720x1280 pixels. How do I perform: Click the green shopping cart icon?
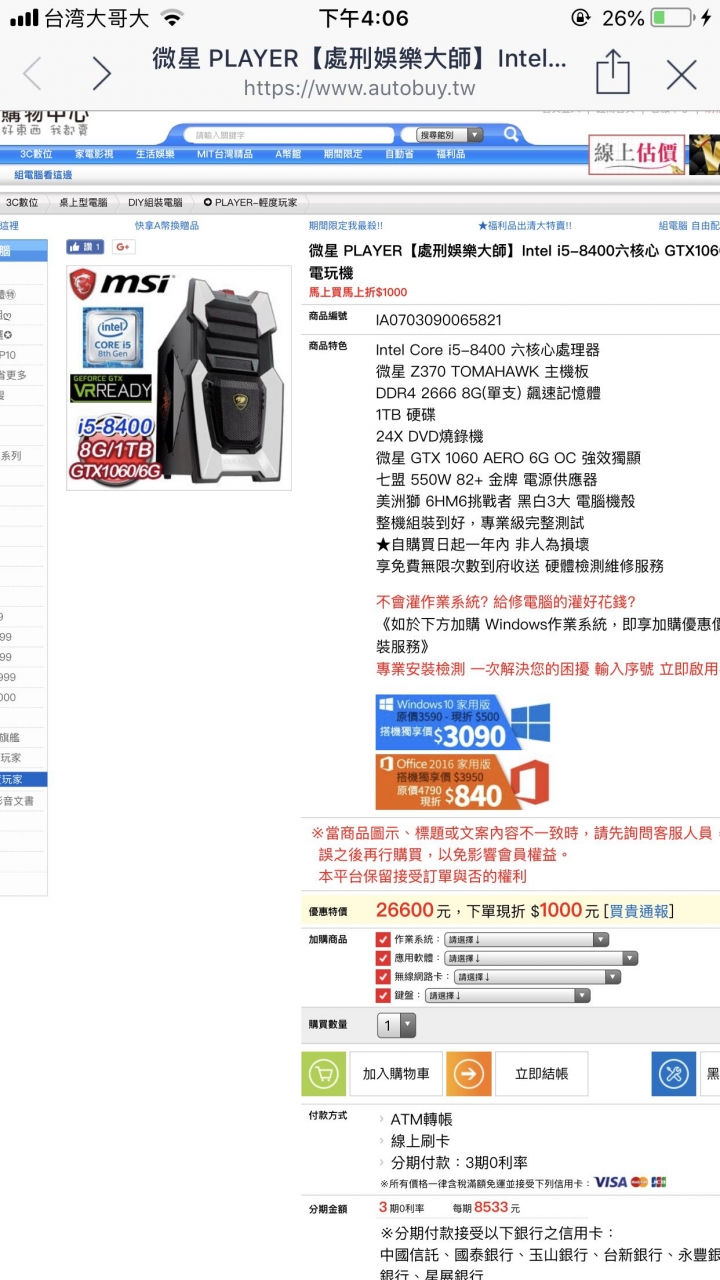(x=323, y=1074)
